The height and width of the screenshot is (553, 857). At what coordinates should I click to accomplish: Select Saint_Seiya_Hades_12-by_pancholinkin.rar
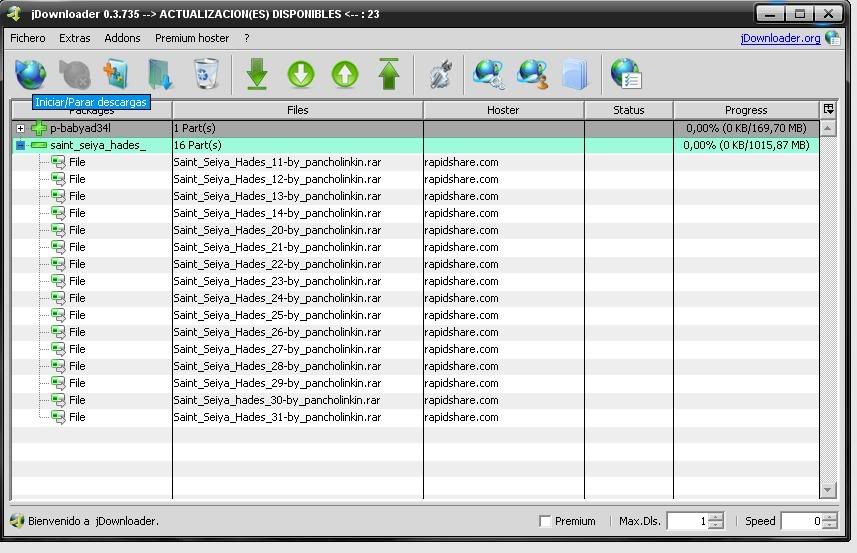pos(277,179)
